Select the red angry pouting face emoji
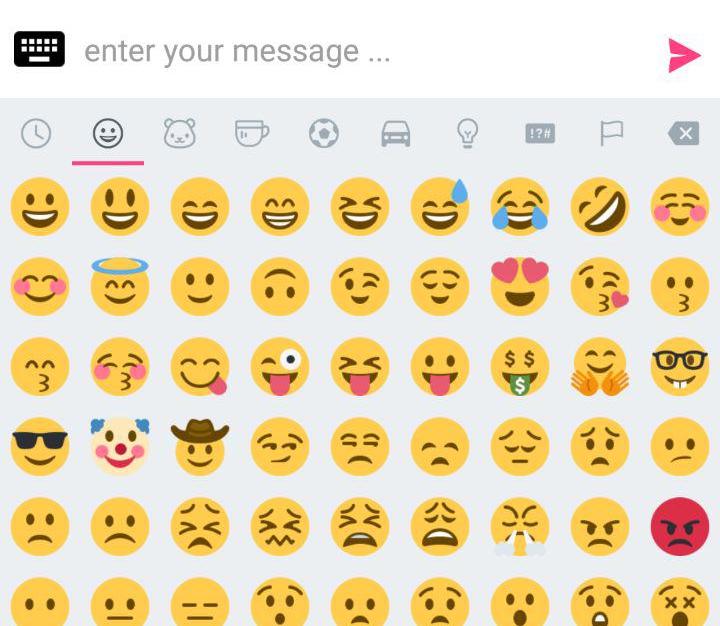The width and height of the screenshot is (720, 626). coord(680,526)
